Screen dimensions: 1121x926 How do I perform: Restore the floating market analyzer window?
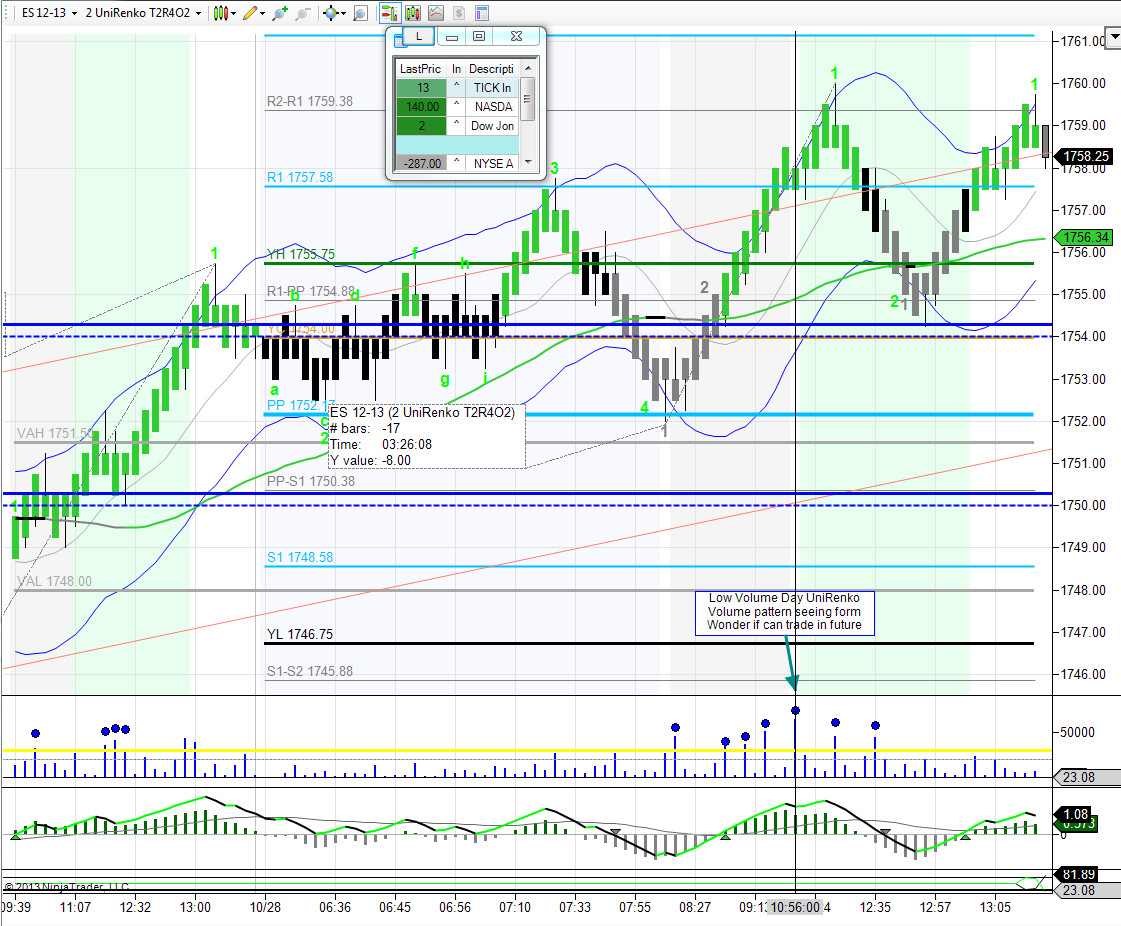[x=479, y=36]
